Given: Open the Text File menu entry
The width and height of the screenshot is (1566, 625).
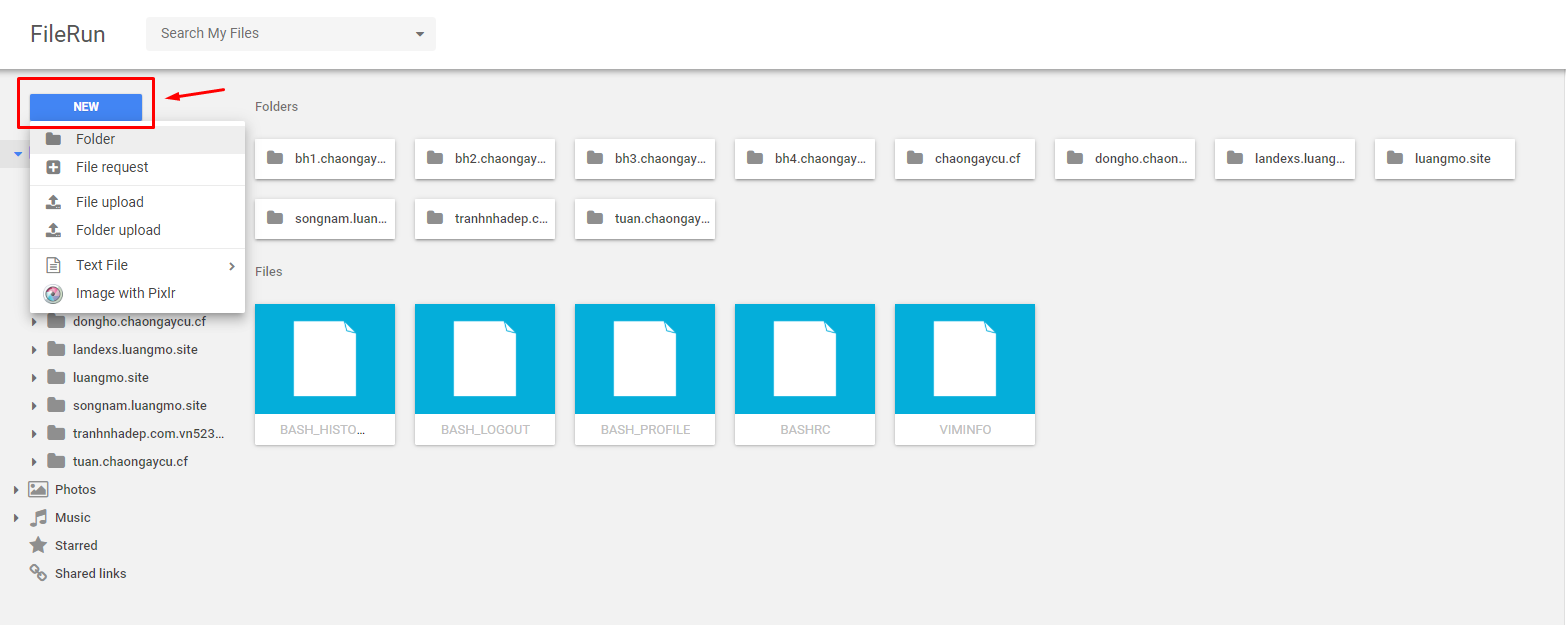Looking at the screenshot, I should pyautogui.click(x=137, y=265).
